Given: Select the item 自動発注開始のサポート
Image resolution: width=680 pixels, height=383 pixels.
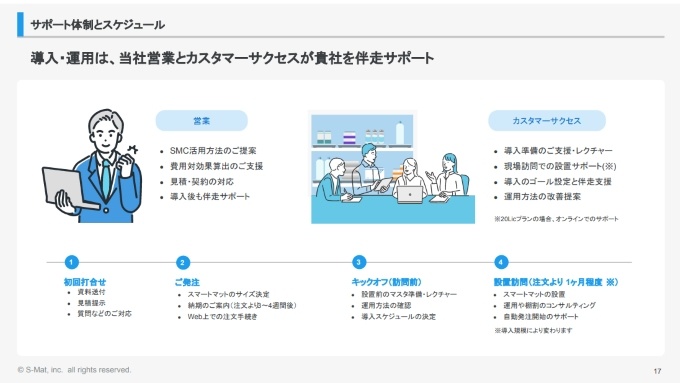Looking at the screenshot, I should click(x=541, y=317).
